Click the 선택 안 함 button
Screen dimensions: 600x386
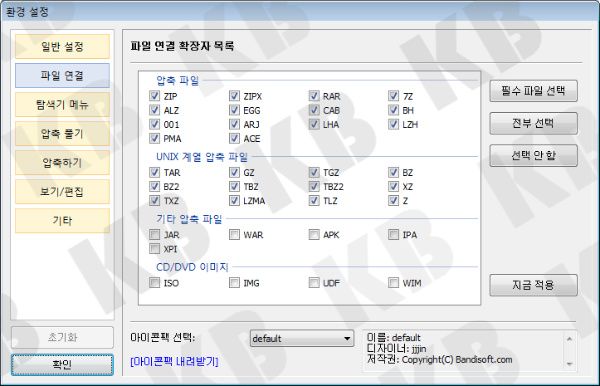[533, 155]
